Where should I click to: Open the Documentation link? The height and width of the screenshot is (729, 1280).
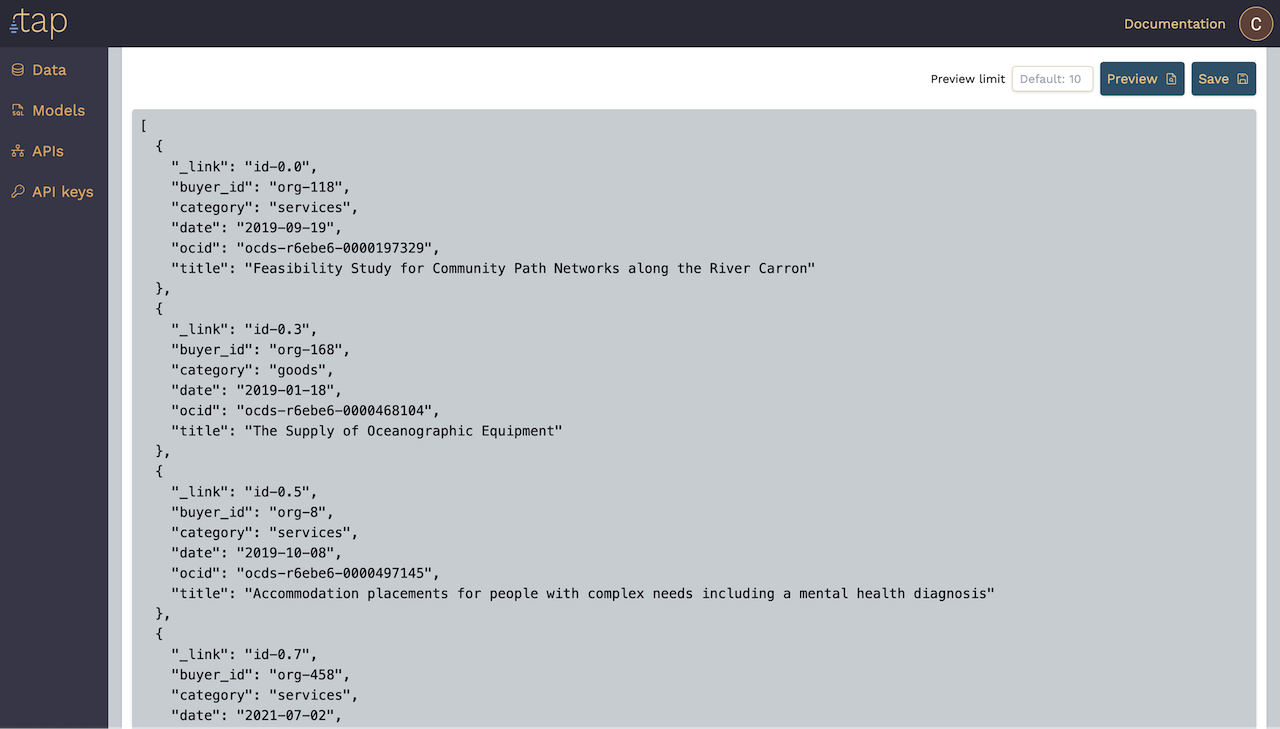coord(1174,24)
